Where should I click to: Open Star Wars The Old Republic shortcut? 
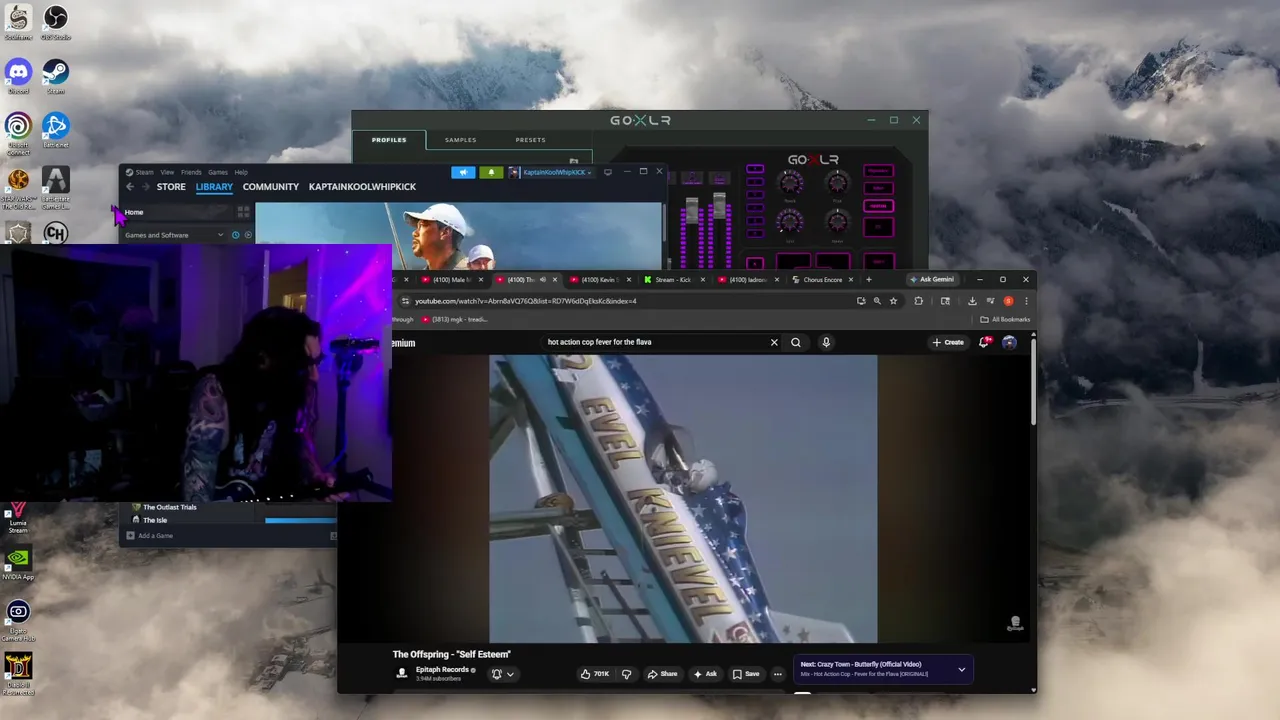(18, 187)
